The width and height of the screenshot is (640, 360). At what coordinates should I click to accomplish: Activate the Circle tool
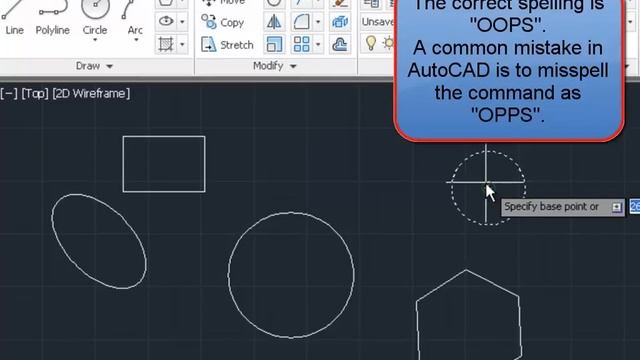point(95,16)
